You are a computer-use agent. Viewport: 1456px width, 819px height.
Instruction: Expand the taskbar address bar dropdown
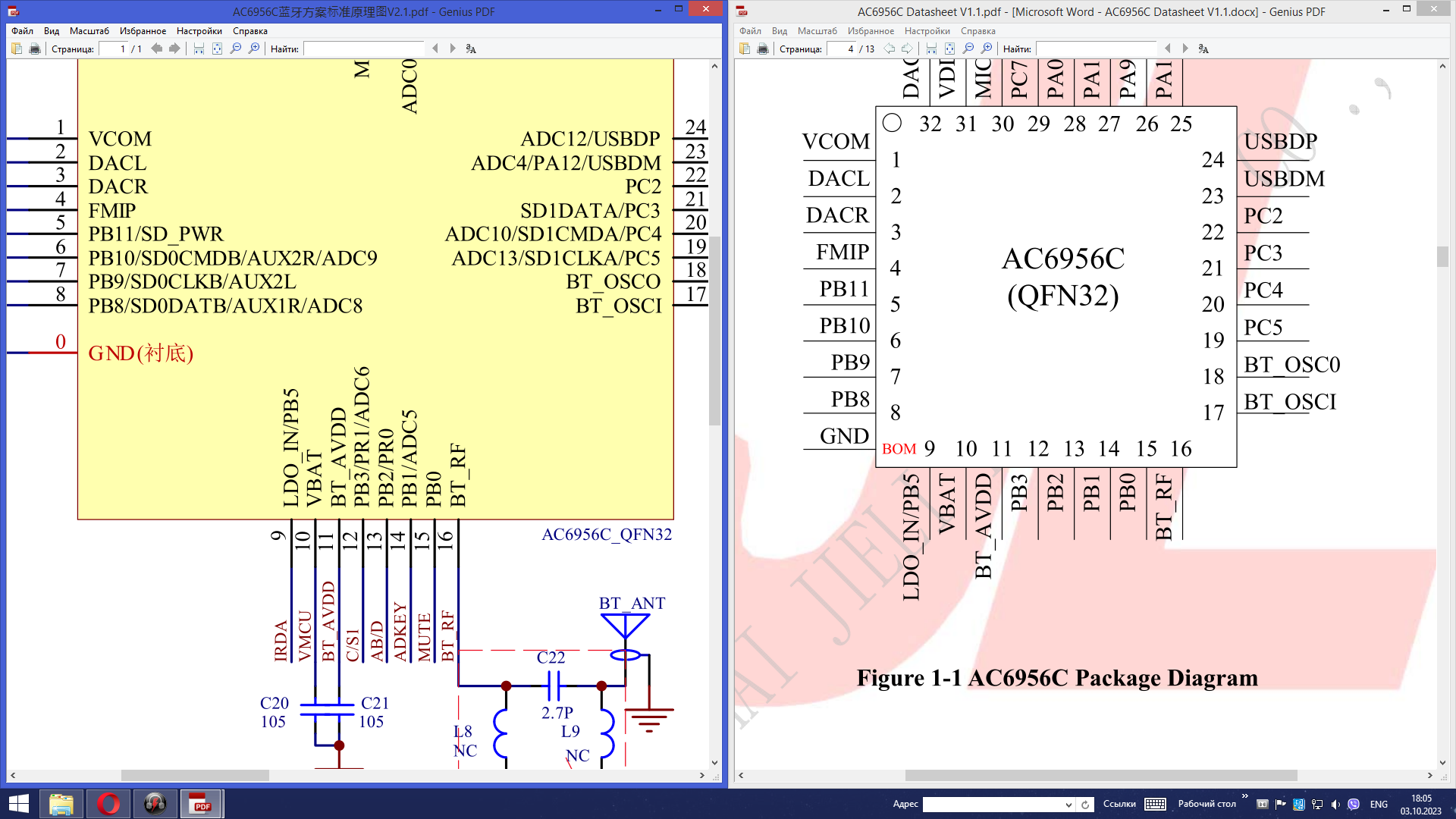click(1068, 805)
